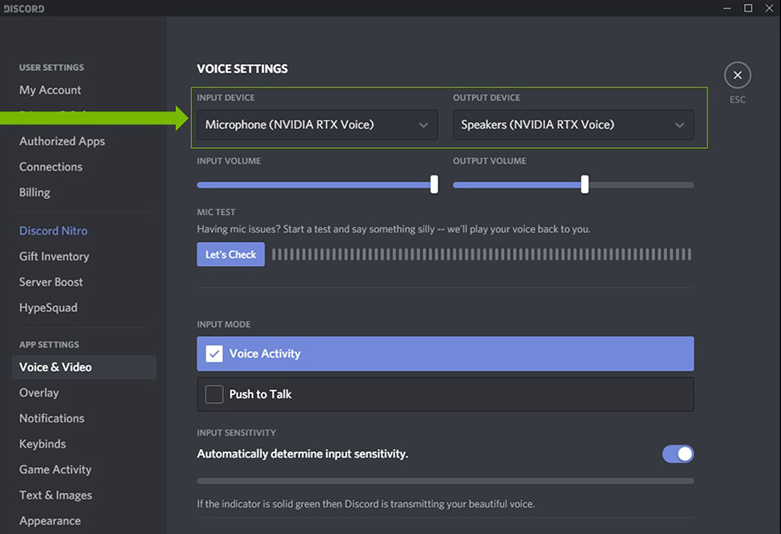This screenshot has width=781, height=534.
Task: Open Game Activity settings
Action: (55, 470)
